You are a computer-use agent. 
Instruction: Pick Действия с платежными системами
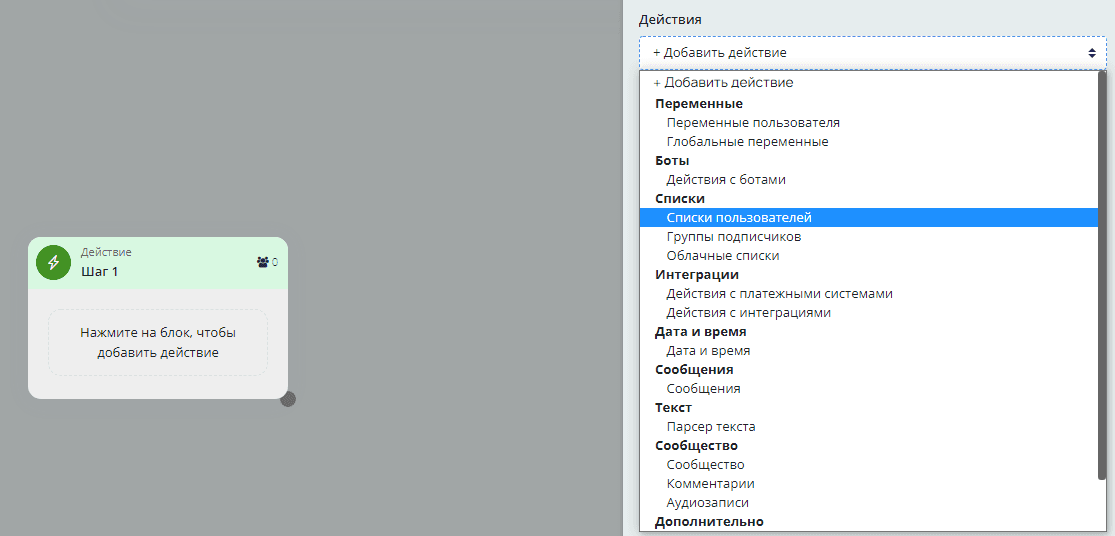coord(779,294)
